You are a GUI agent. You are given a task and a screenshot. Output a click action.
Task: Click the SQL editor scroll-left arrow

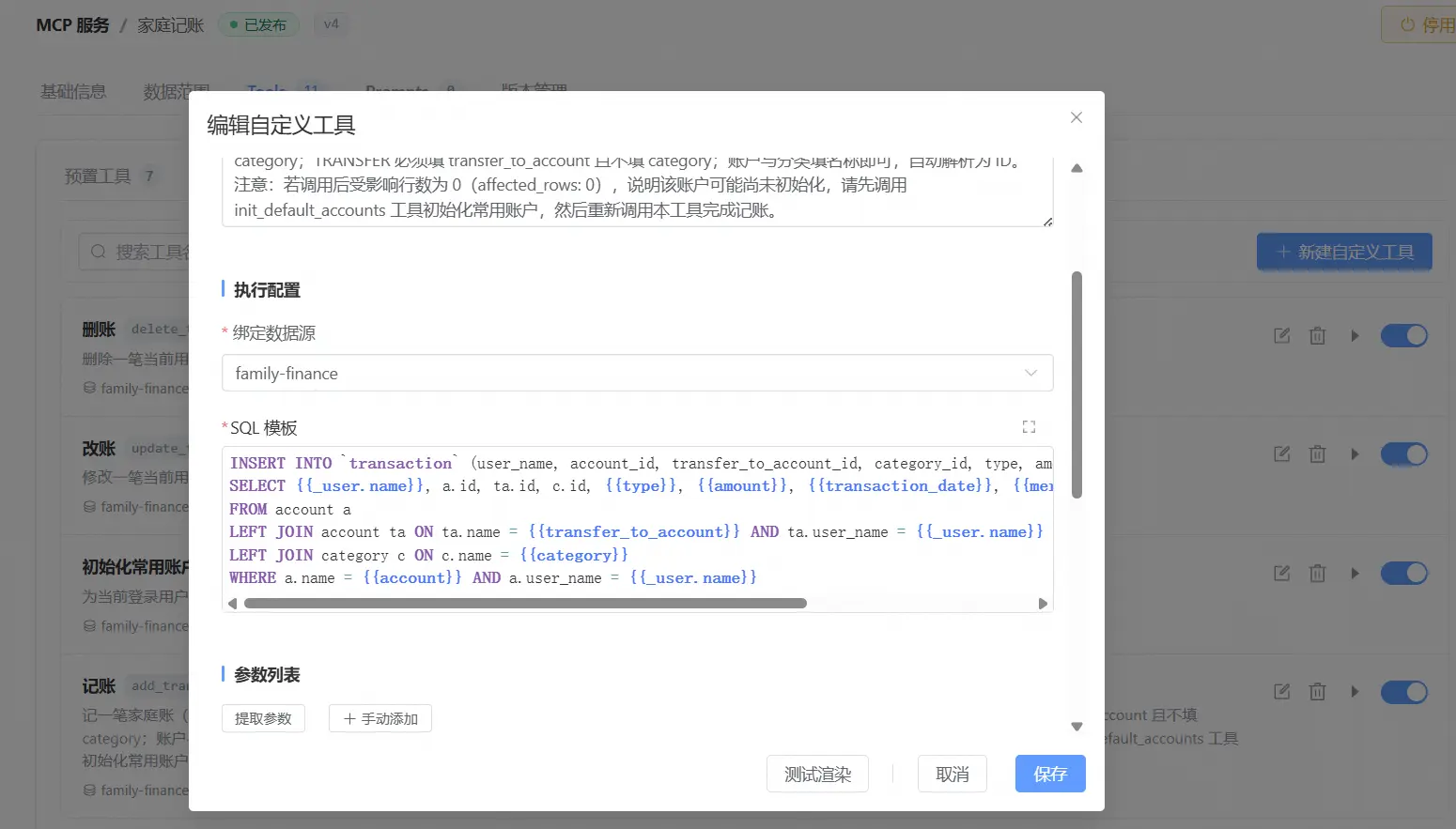[x=232, y=604]
